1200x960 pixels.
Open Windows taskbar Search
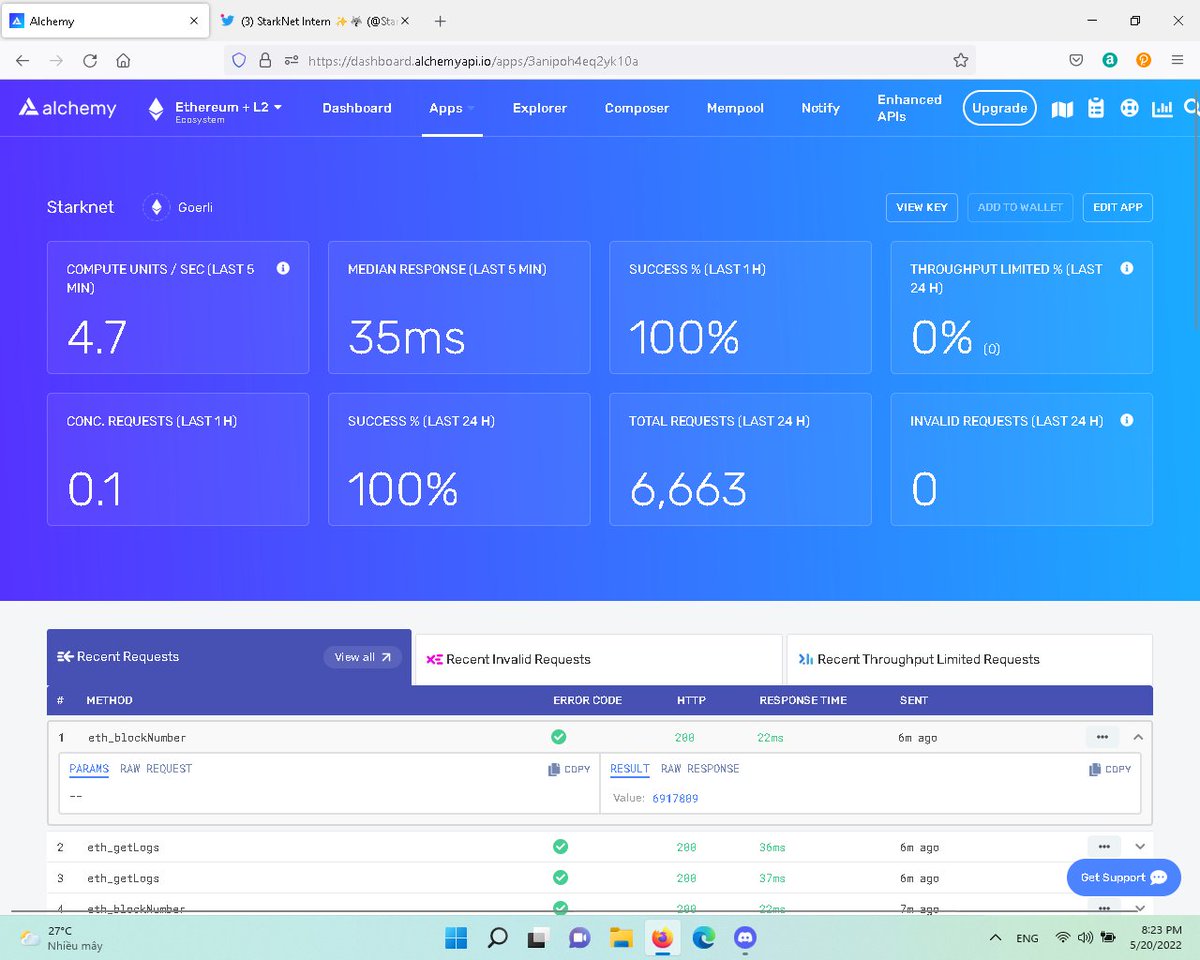497,938
